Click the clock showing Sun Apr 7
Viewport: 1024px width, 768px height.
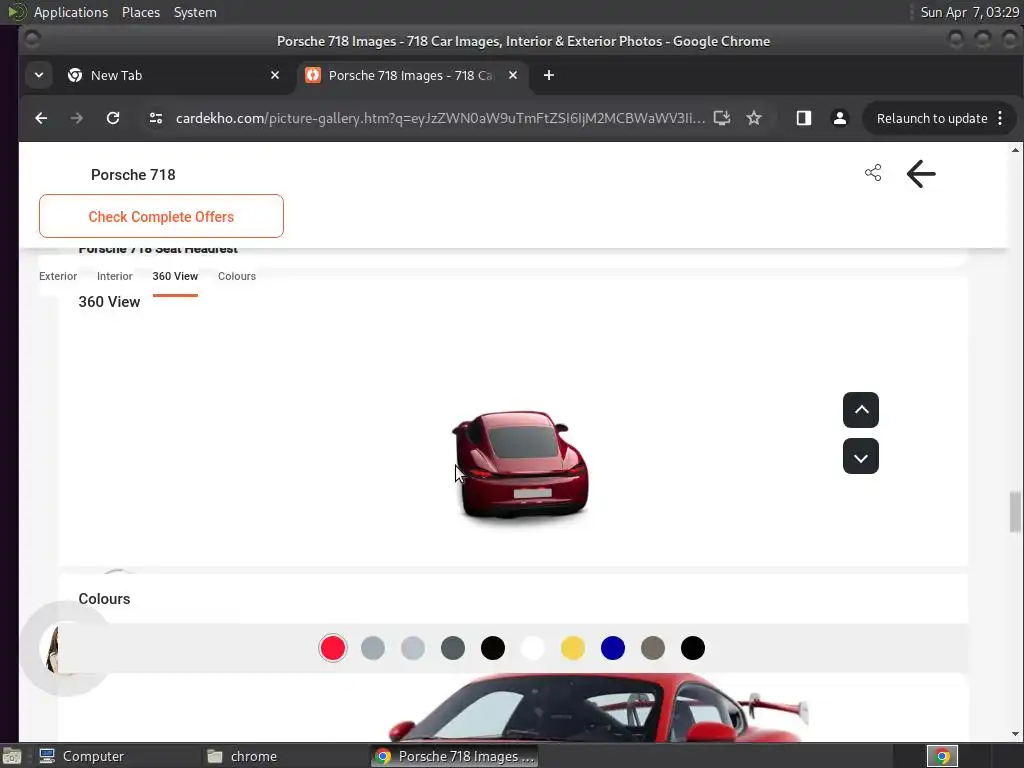coord(969,12)
